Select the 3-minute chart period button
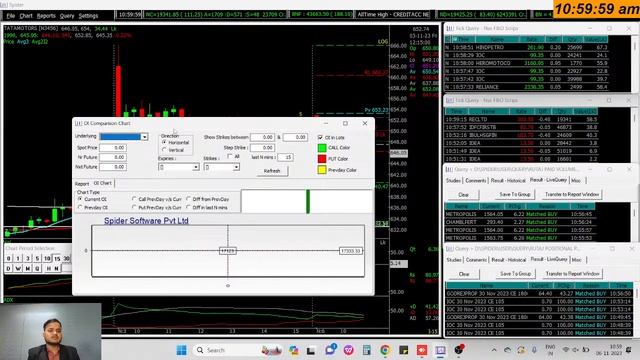Image resolution: width=640 pixels, height=360 pixels. click(28, 259)
